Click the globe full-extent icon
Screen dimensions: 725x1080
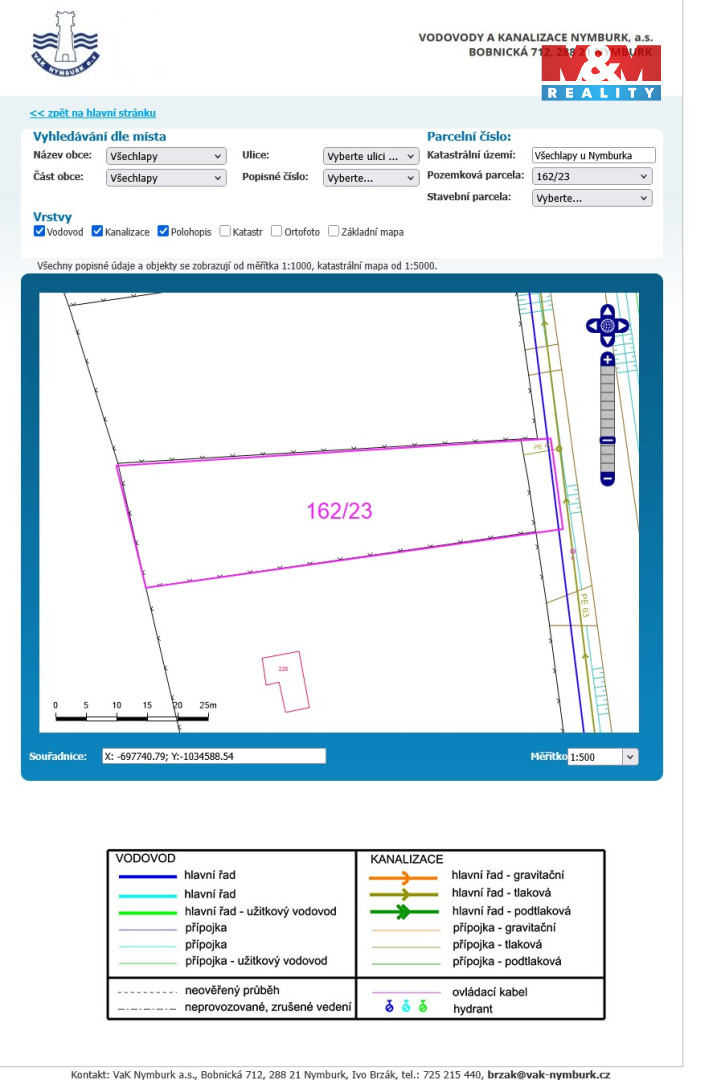point(607,326)
